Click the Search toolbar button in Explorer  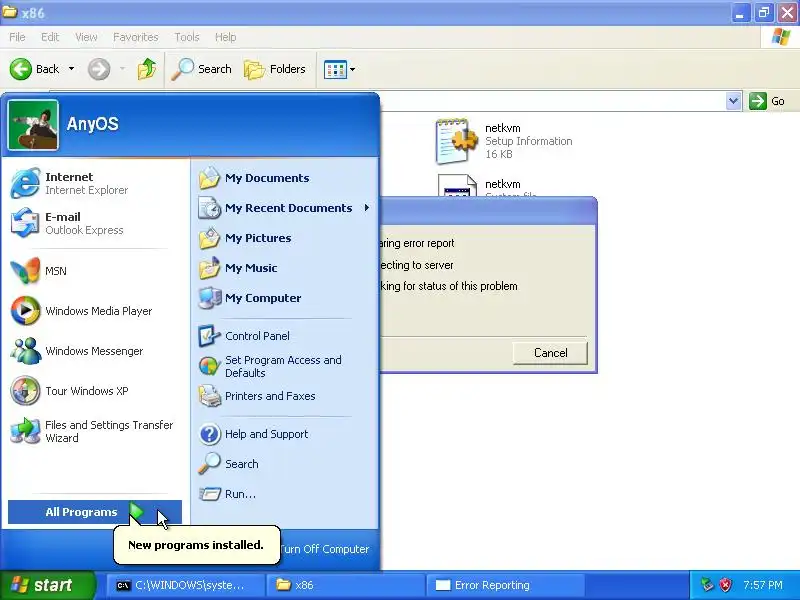[201, 69]
